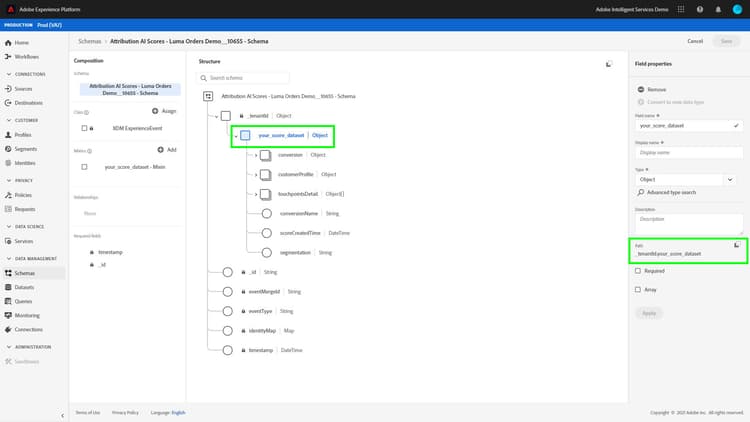The image size is (750, 422).
Task: Click the Search schema field
Action: point(243,78)
